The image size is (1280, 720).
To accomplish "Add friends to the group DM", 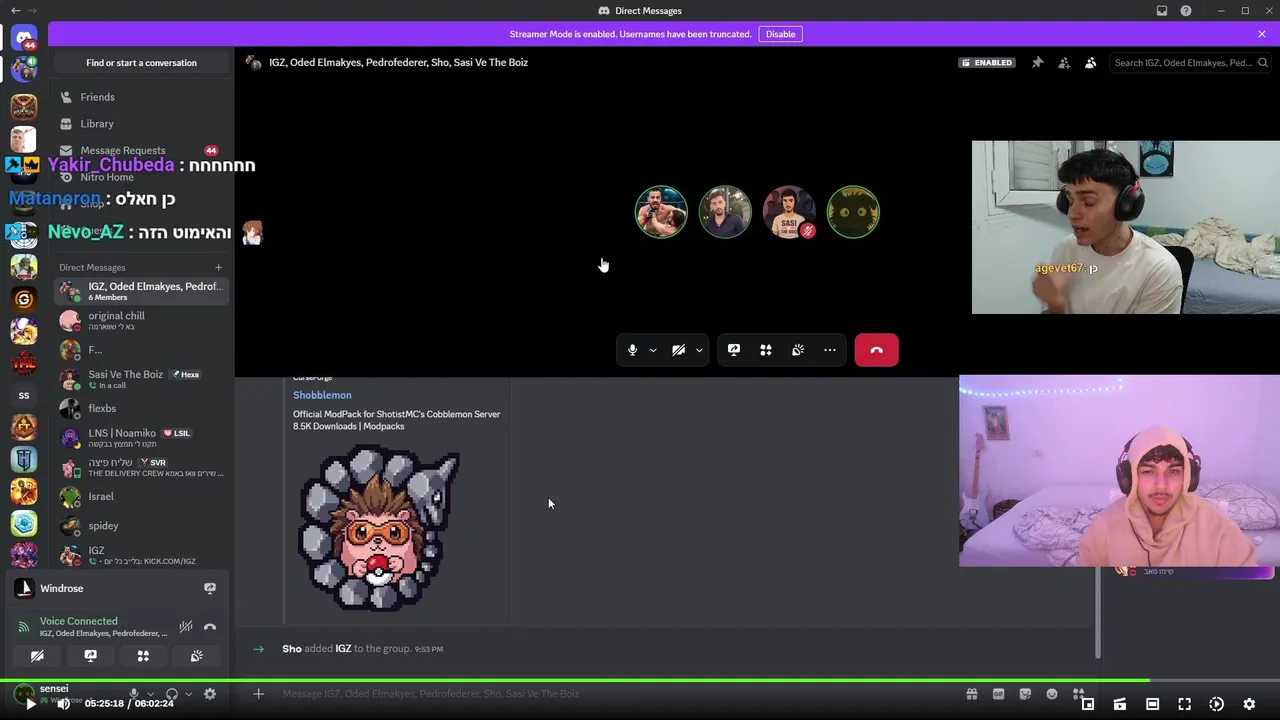I will point(1064,62).
